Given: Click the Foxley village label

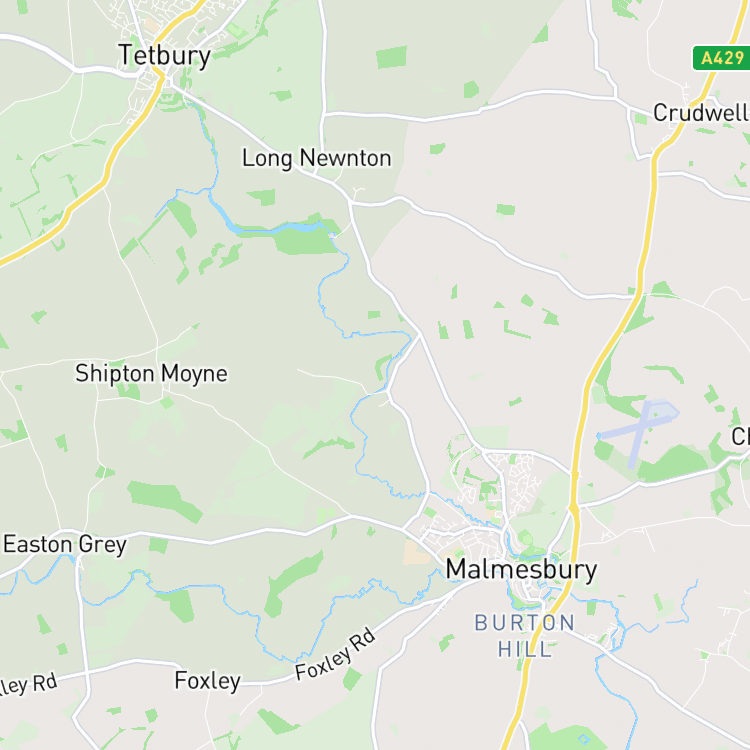Looking at the screenshot, I should tap(208, 681).
